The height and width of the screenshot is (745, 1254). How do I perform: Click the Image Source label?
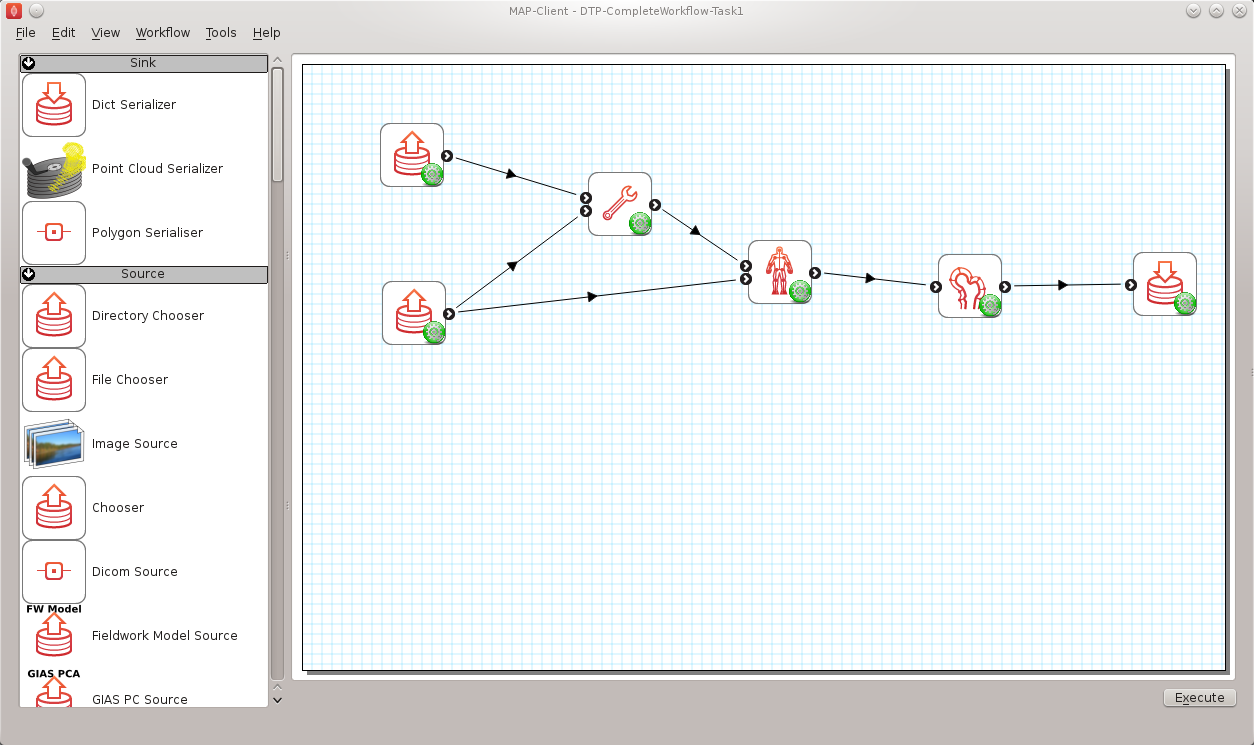coord(135,444)
